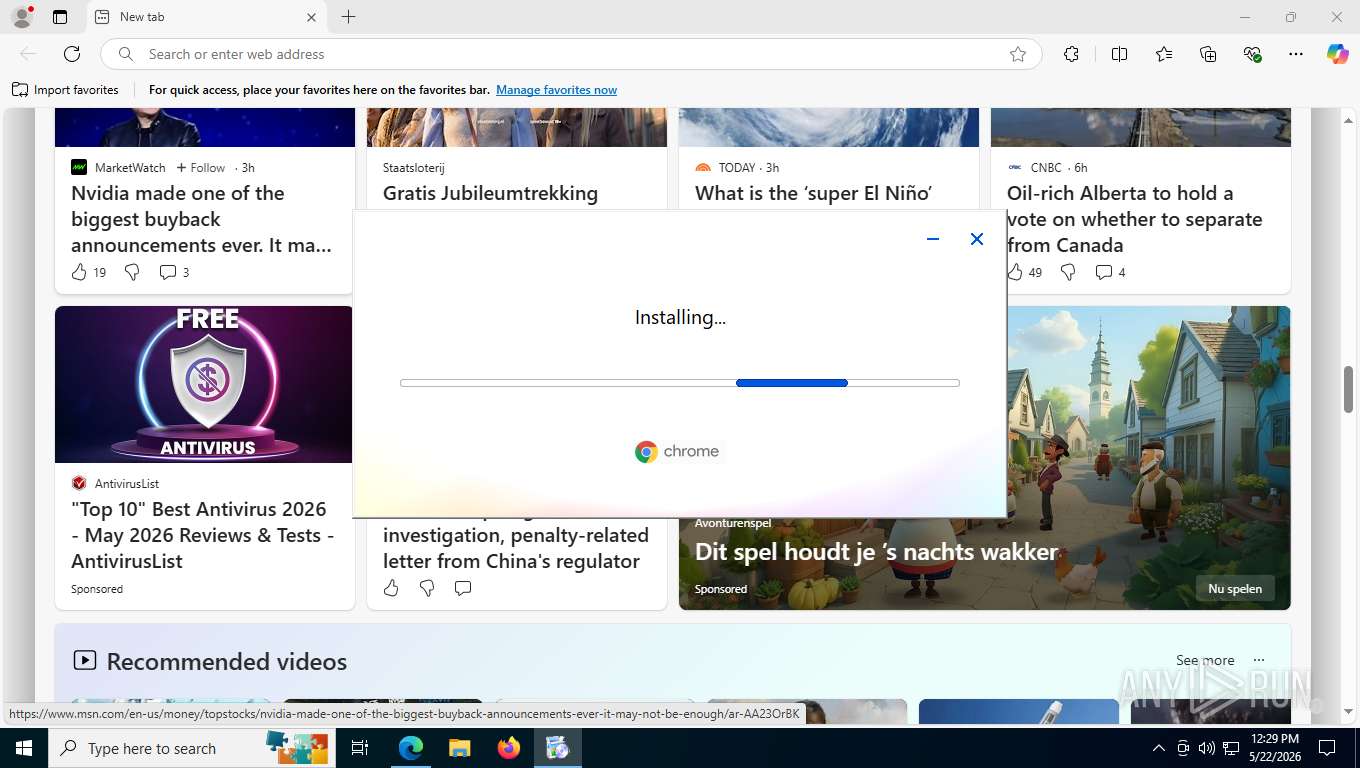Open File Explorer from taskbar
1360x768 pixels.
point(459,748)
